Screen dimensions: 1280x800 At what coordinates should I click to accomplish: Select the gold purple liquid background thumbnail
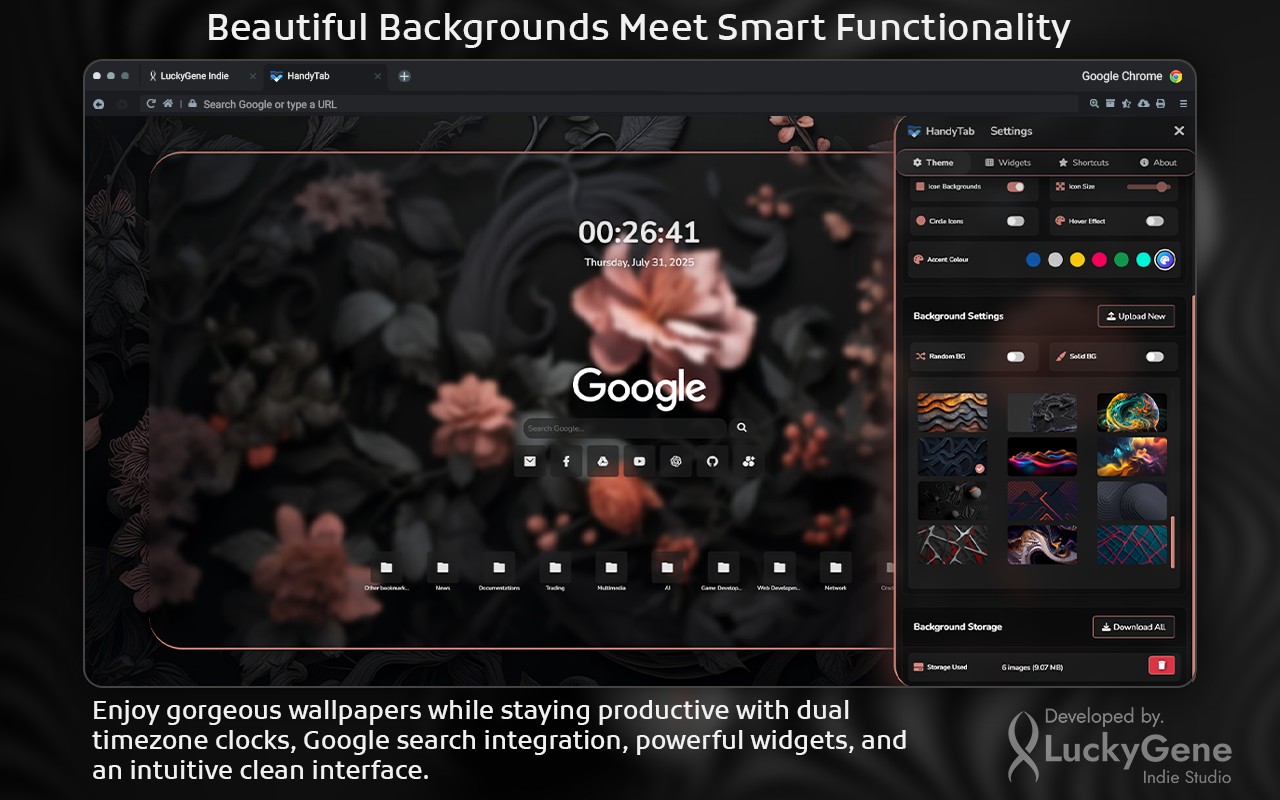(x=1042, y=545)
